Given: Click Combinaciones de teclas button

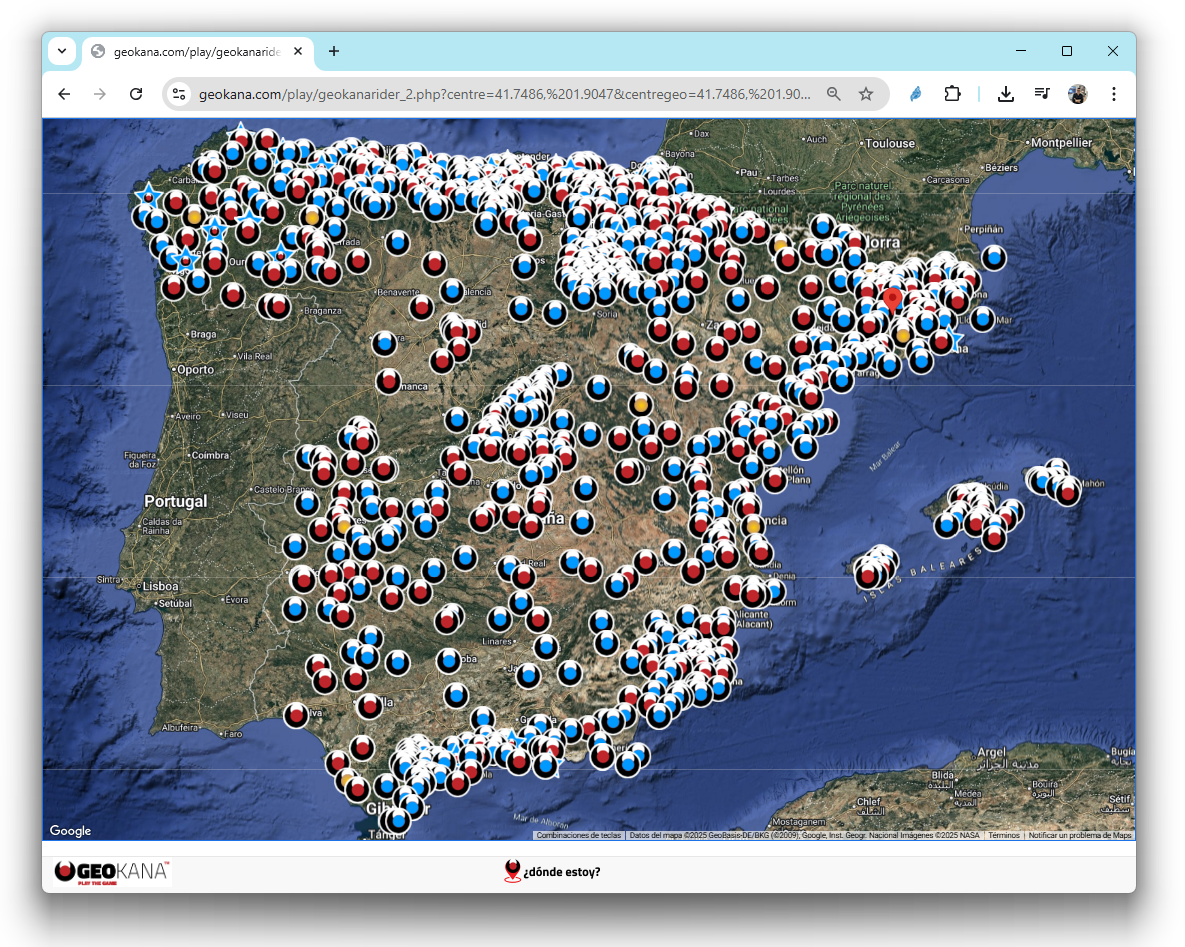Looking at the screenshot, I should coord(579,835).
